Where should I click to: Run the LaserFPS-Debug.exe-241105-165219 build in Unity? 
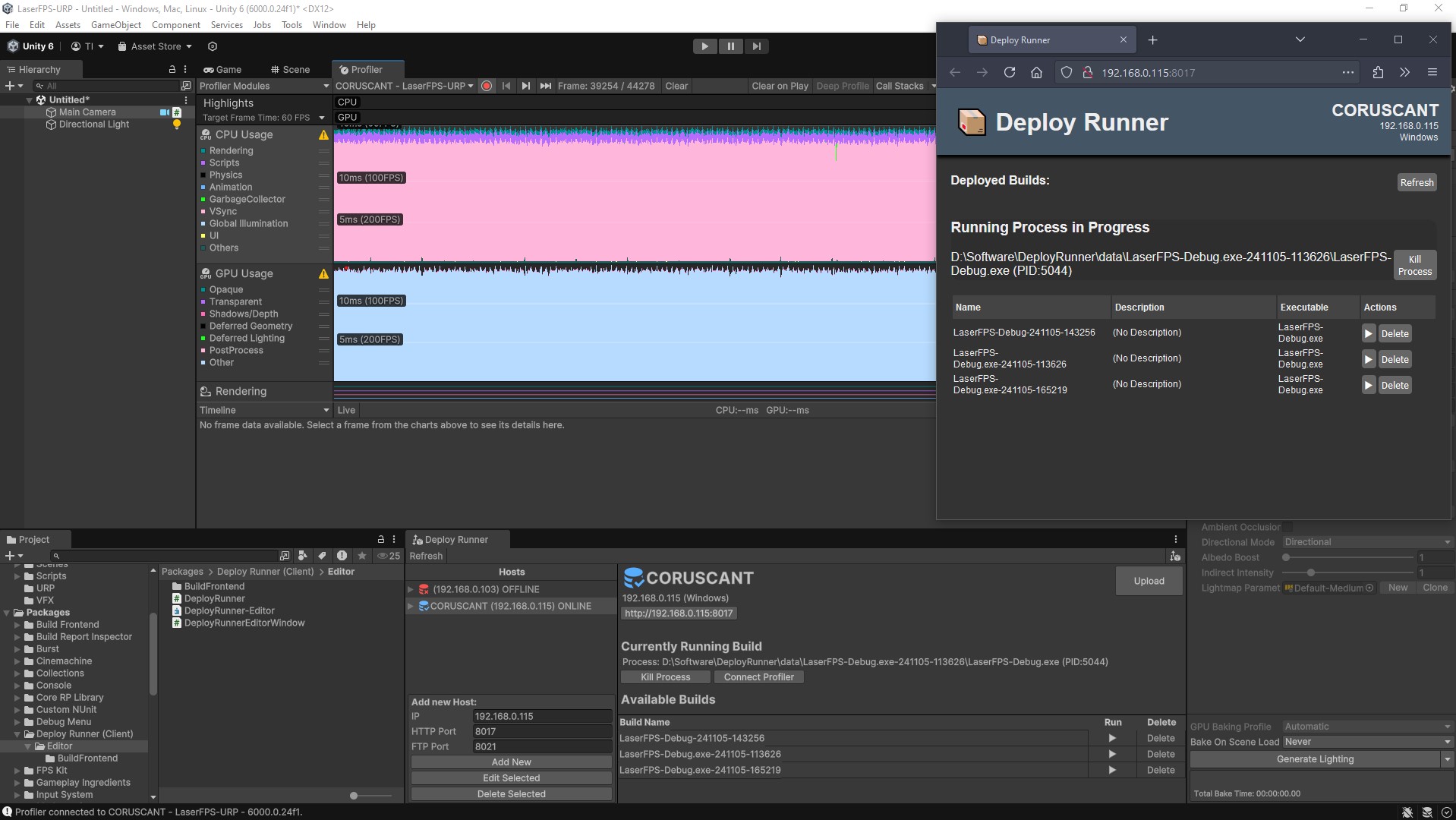(1112, 770)
